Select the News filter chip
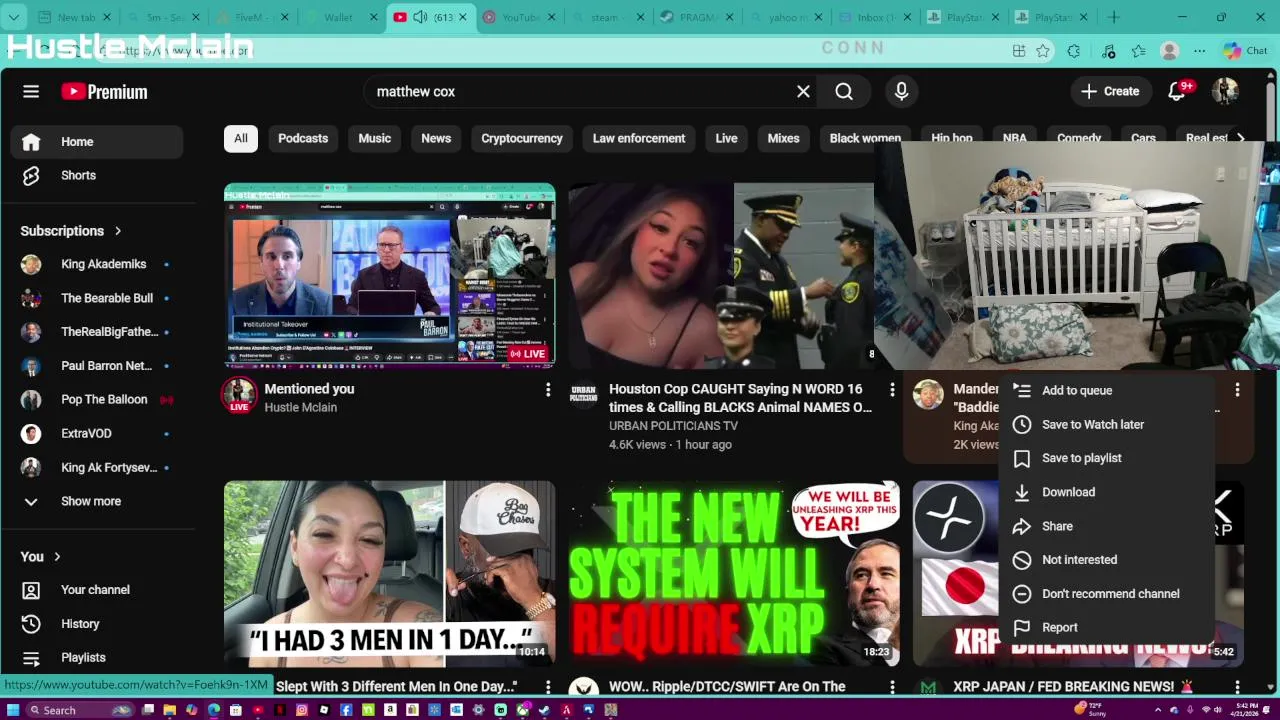Image resolution: width=1280 pixels, height=720 pixels. coord(436,138)
